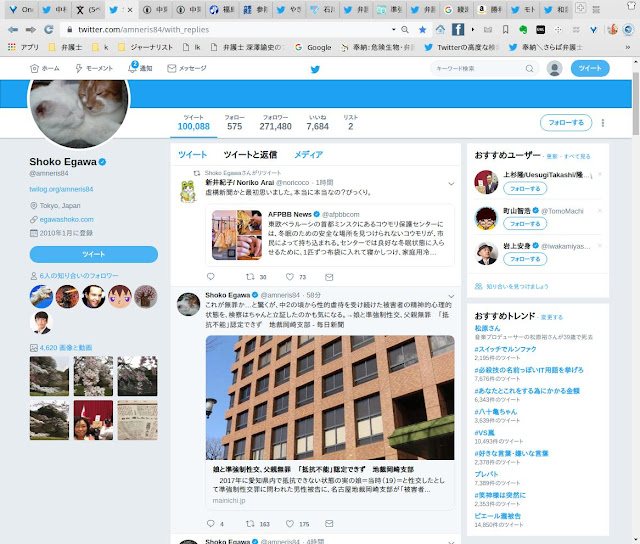
Task: Click search magnifier in keyword search box
Action: (529, 69)
